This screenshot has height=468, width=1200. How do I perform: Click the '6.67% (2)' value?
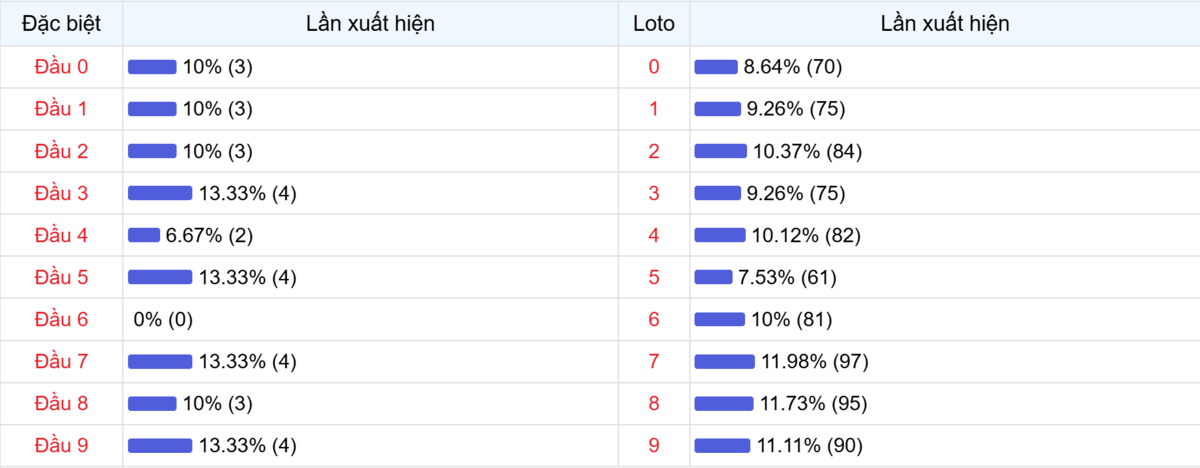tap(209, 235)
